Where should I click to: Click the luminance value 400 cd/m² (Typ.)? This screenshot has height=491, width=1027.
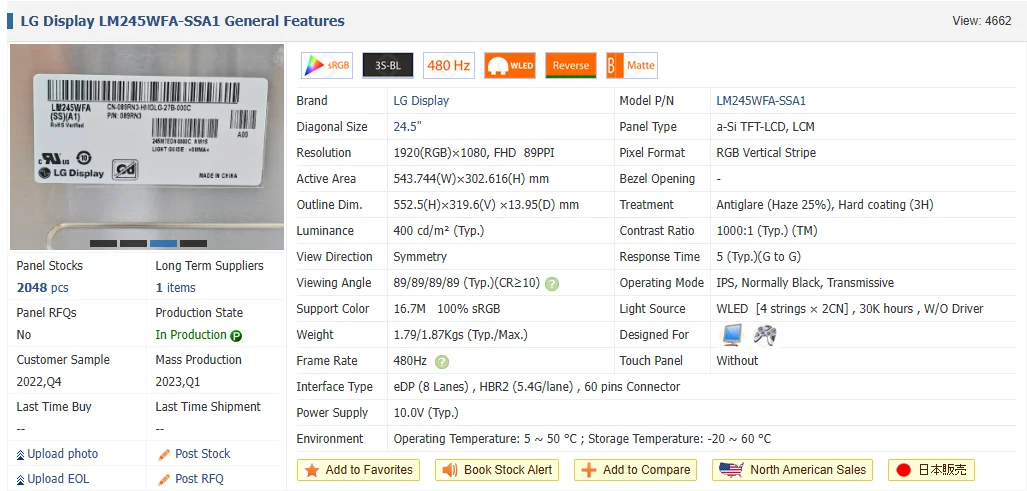pos(439,231)
